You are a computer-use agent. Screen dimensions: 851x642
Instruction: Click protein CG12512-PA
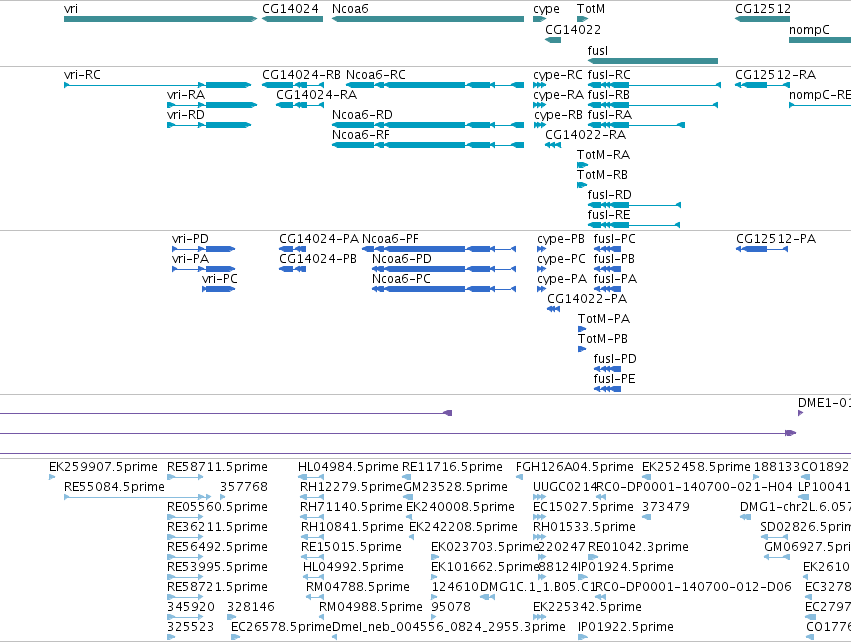tap(761, 249)
